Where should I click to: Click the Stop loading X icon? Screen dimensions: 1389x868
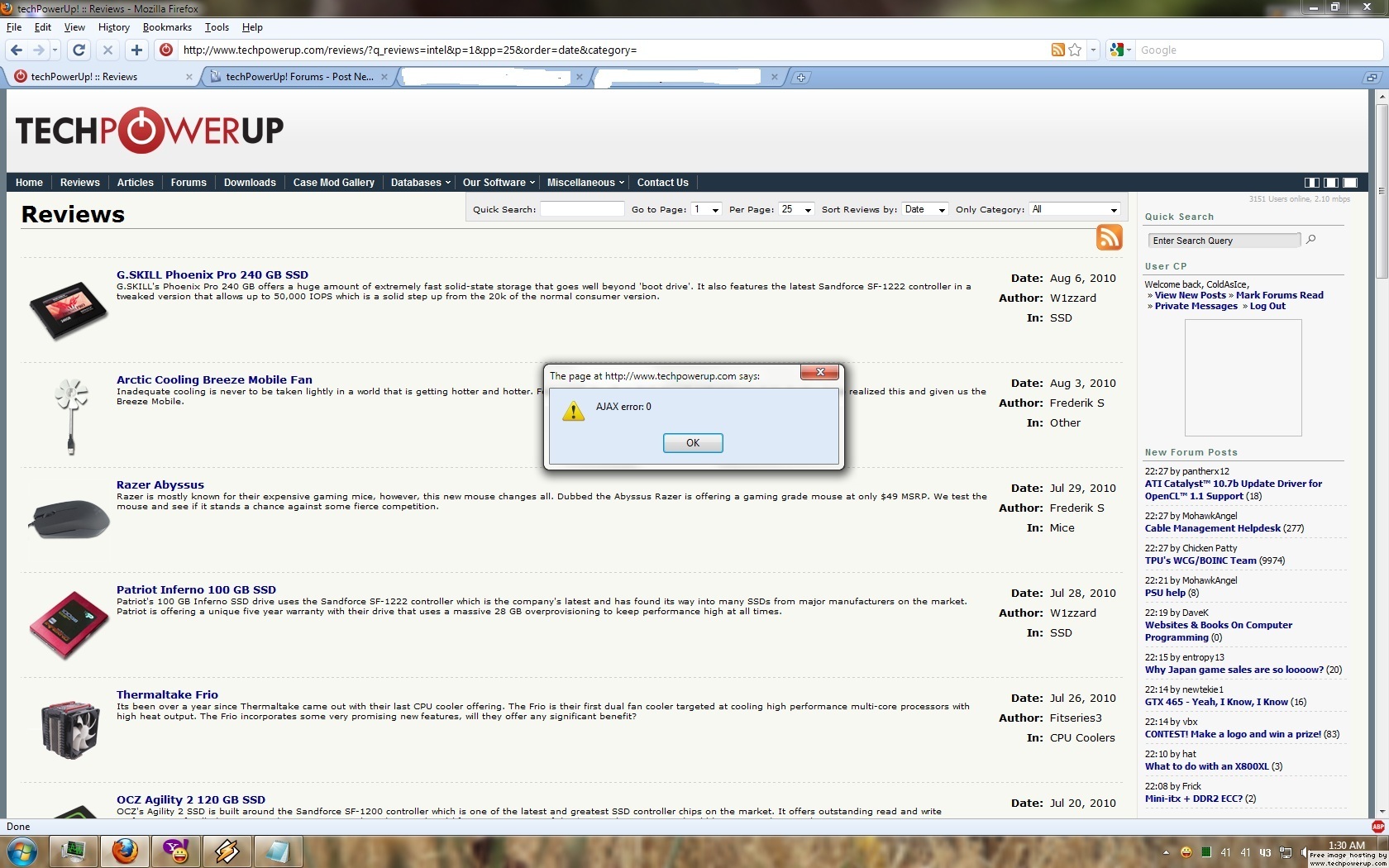(x=107, y=50)
